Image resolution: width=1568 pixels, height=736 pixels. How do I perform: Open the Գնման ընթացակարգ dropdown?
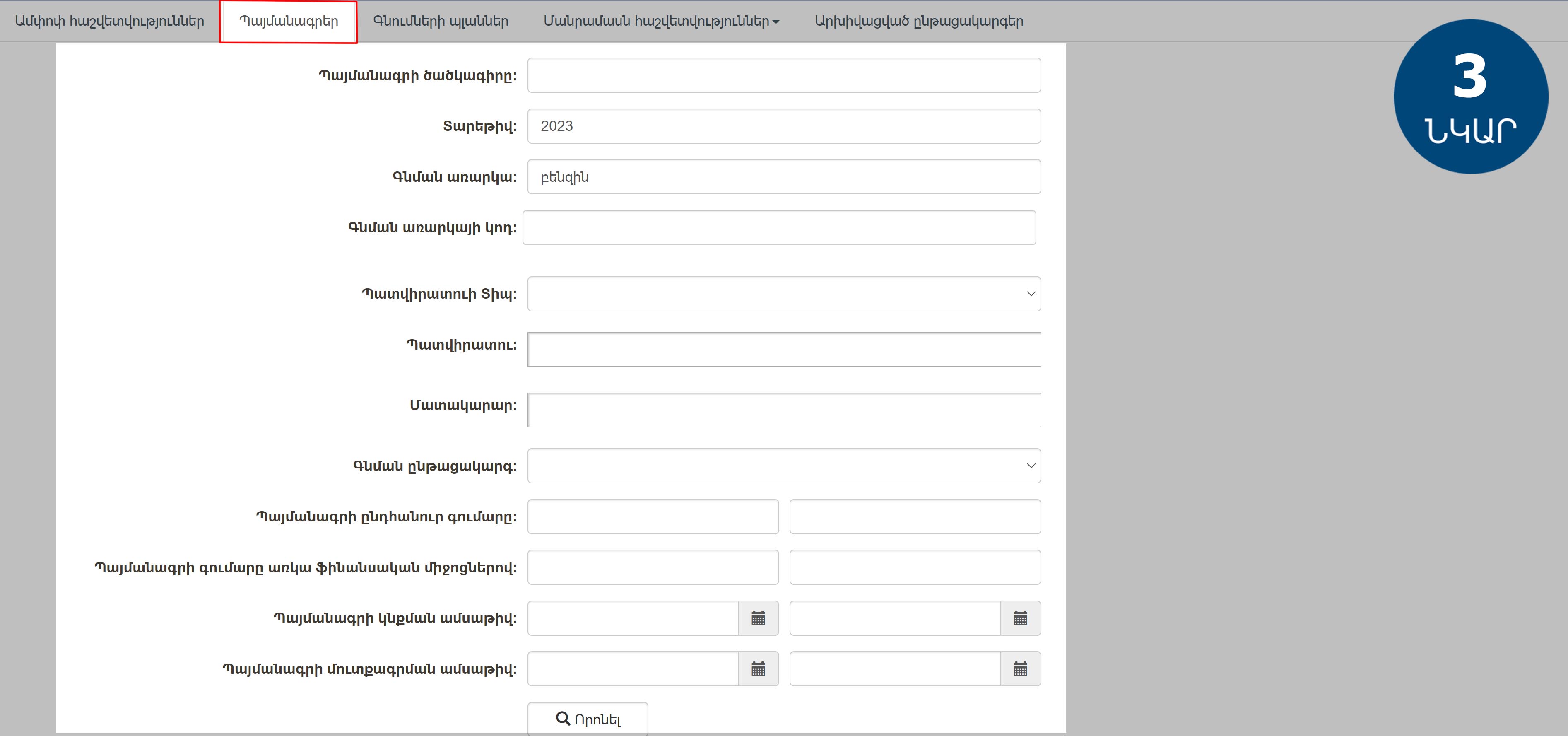coord(784,466)
